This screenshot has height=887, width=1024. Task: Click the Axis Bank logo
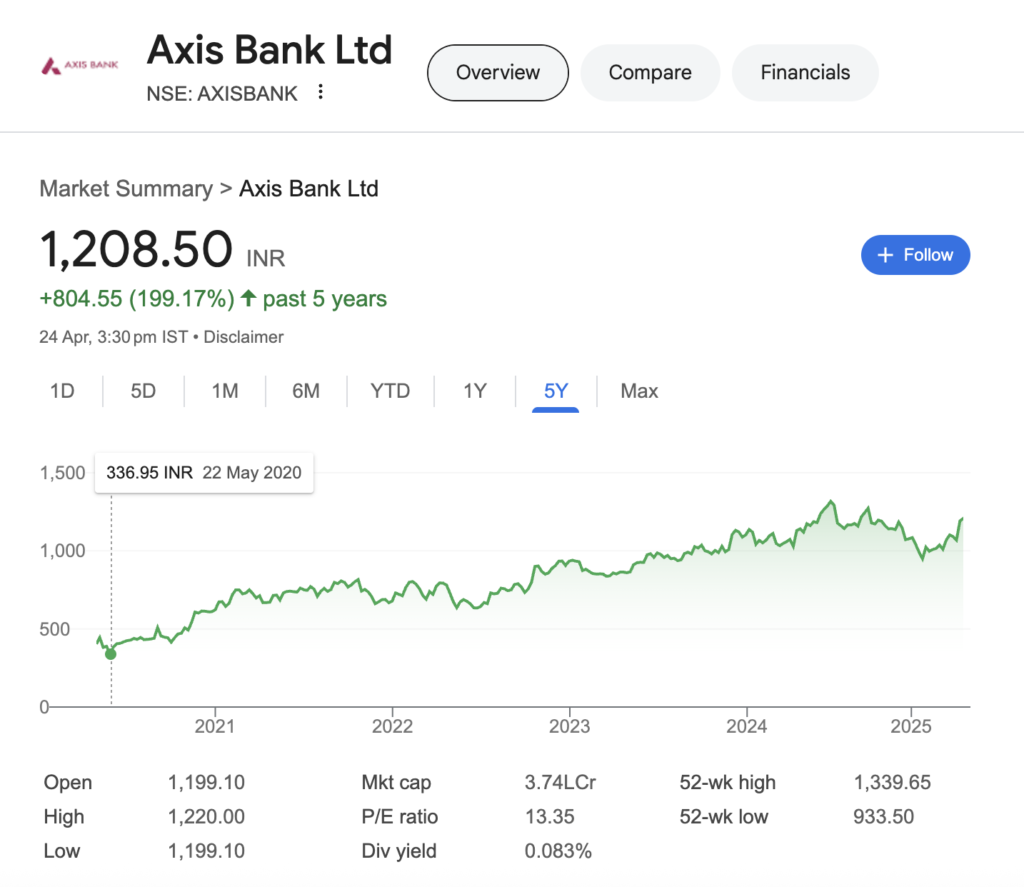(x=80, y=65)
